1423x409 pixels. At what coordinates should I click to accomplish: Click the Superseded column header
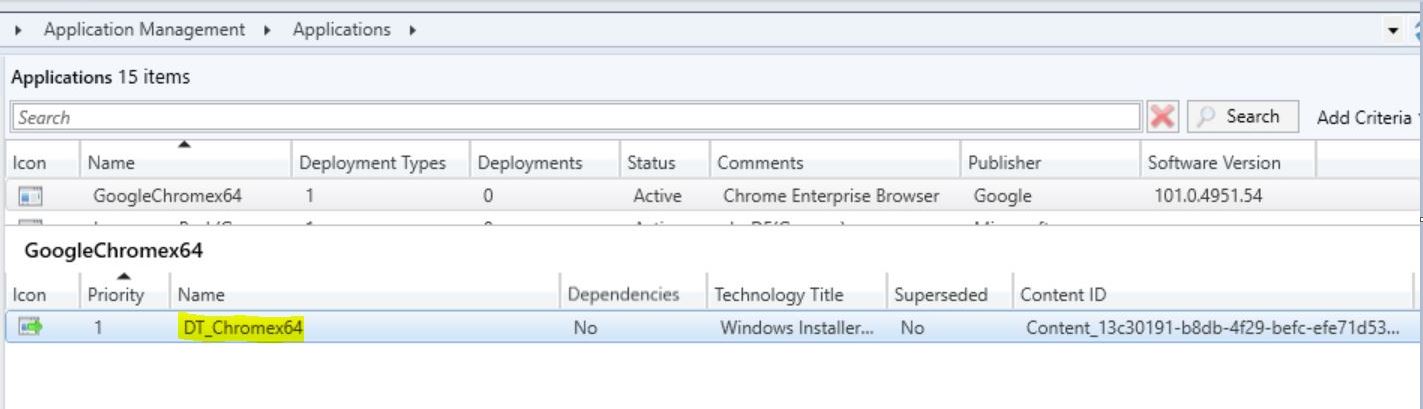coord(949,295)
